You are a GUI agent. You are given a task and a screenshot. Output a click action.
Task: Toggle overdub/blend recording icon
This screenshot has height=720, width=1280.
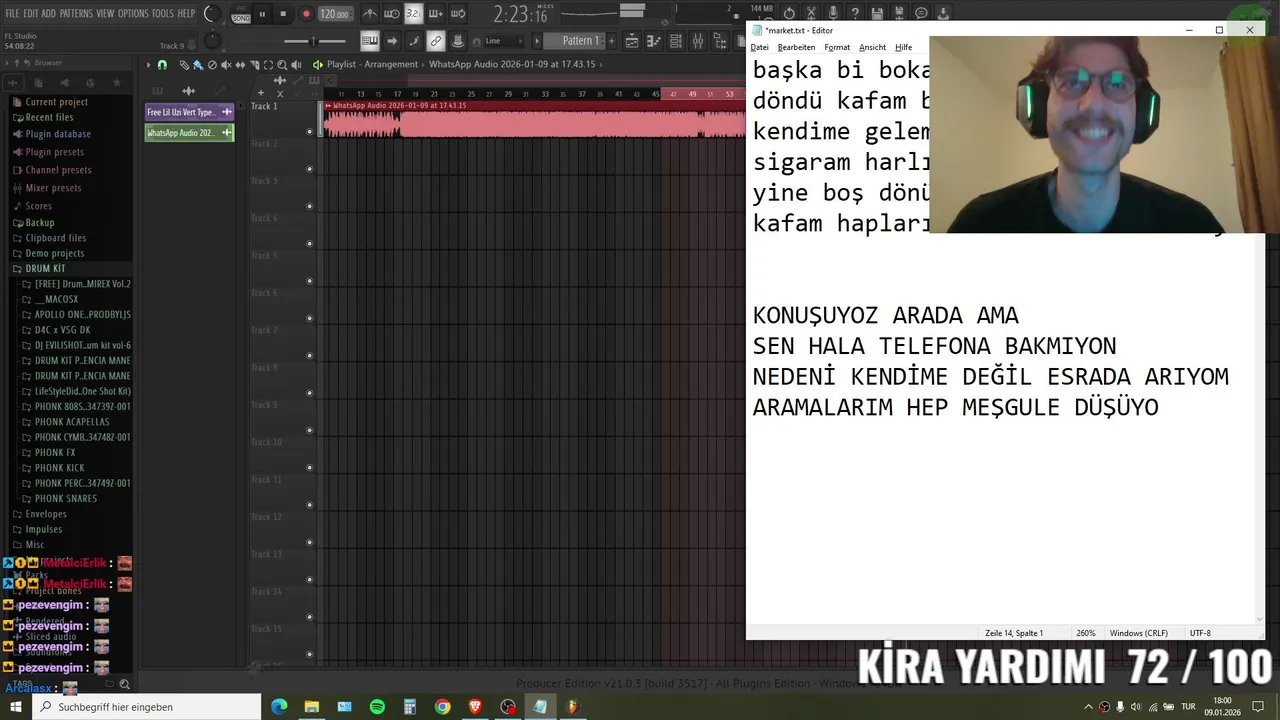[436, 14]
